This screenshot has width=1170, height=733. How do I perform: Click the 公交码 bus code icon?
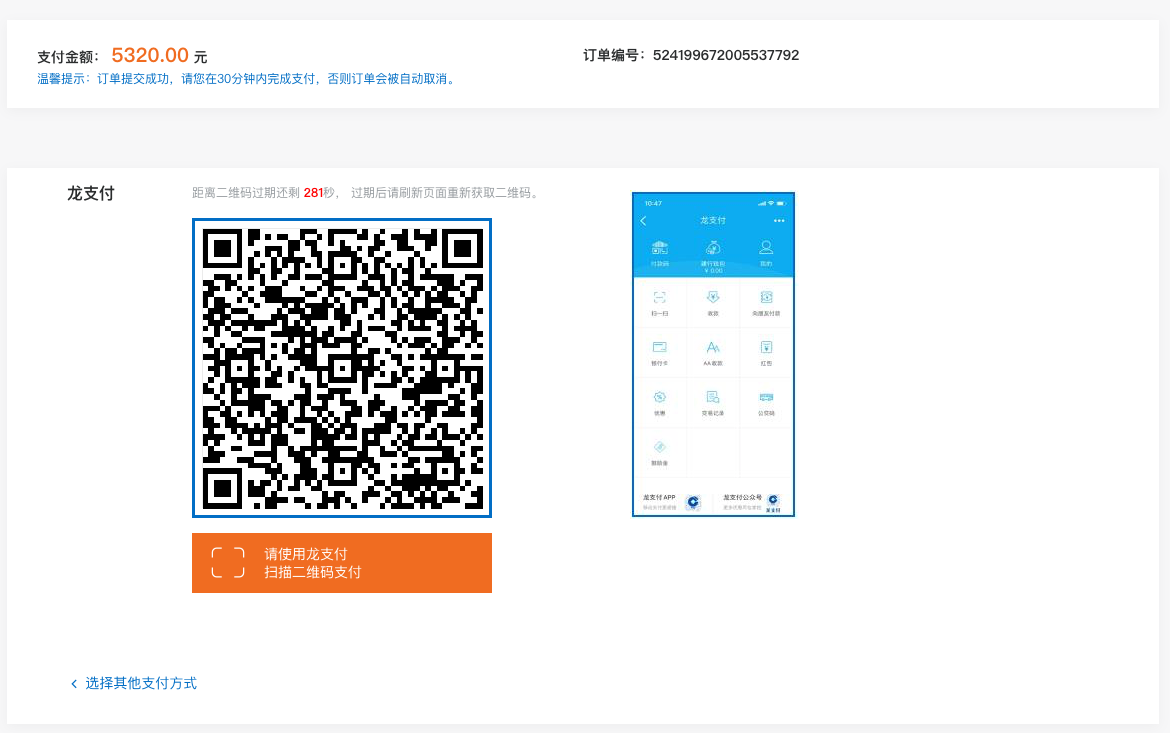click(x=766, y=397)
